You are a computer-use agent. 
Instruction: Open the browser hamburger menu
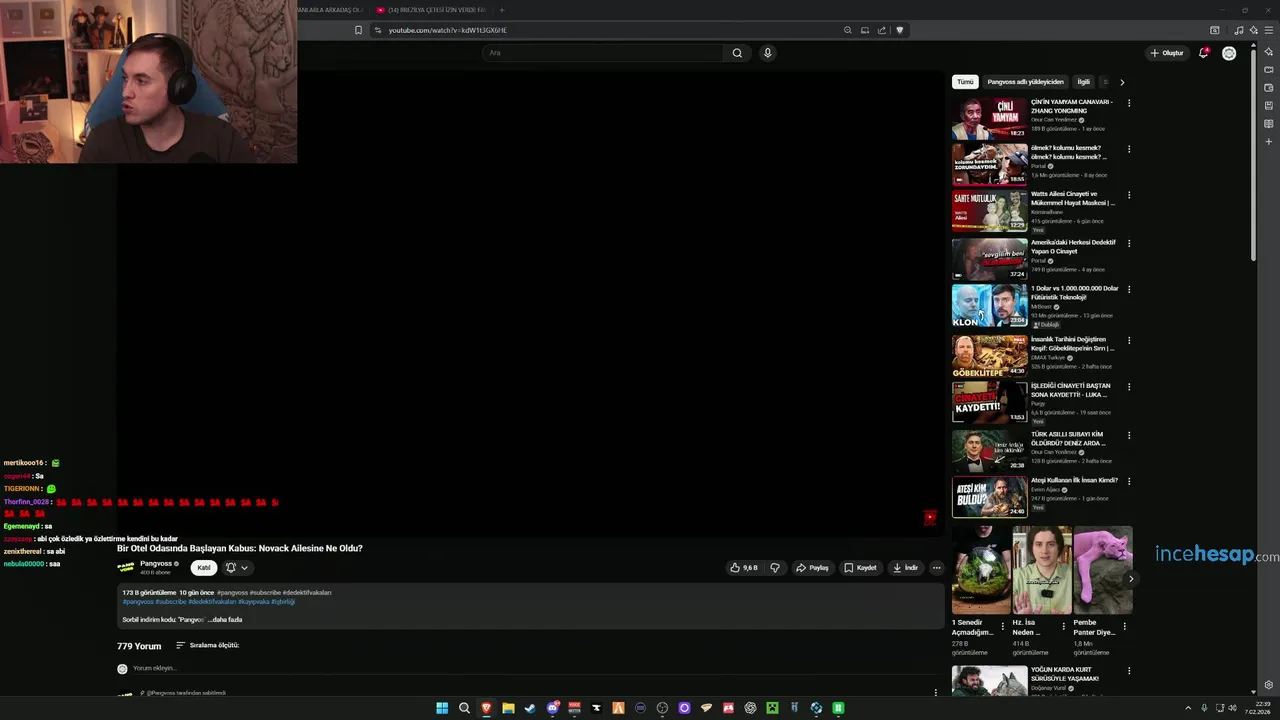coord(1269,30)
